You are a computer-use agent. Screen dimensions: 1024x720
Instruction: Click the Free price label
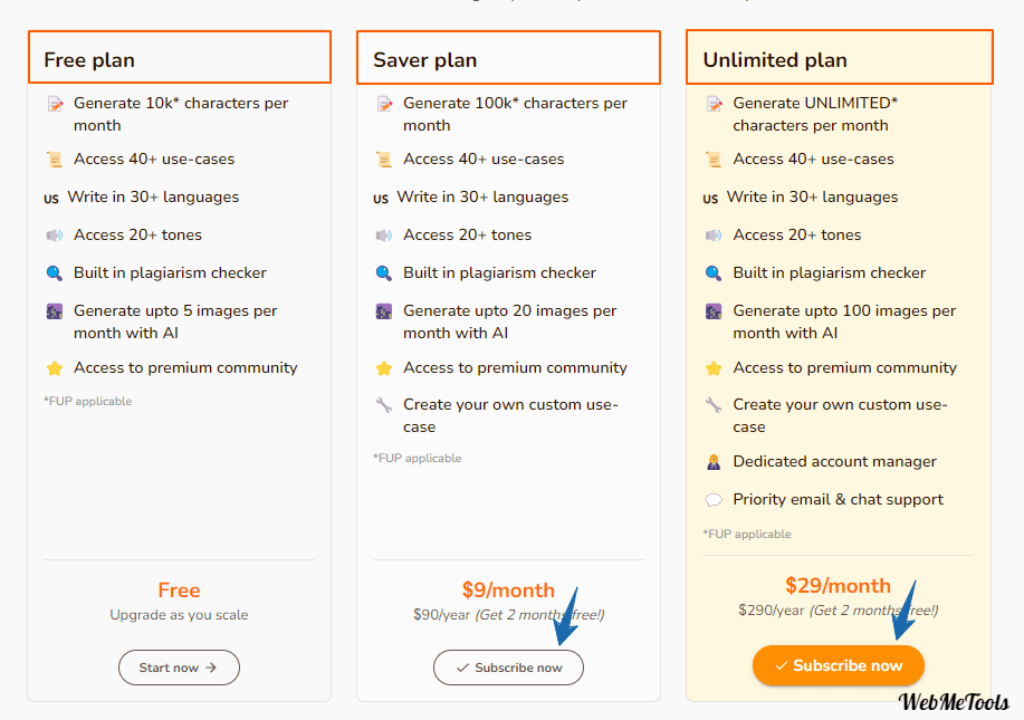coord(179,590)
